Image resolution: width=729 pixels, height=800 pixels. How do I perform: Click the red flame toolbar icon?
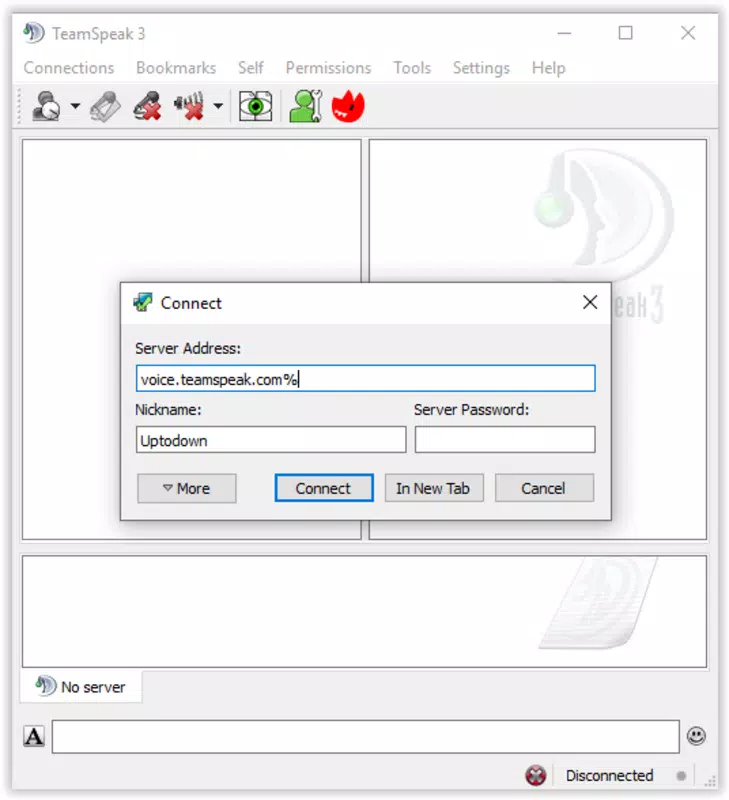pos(348,106)
